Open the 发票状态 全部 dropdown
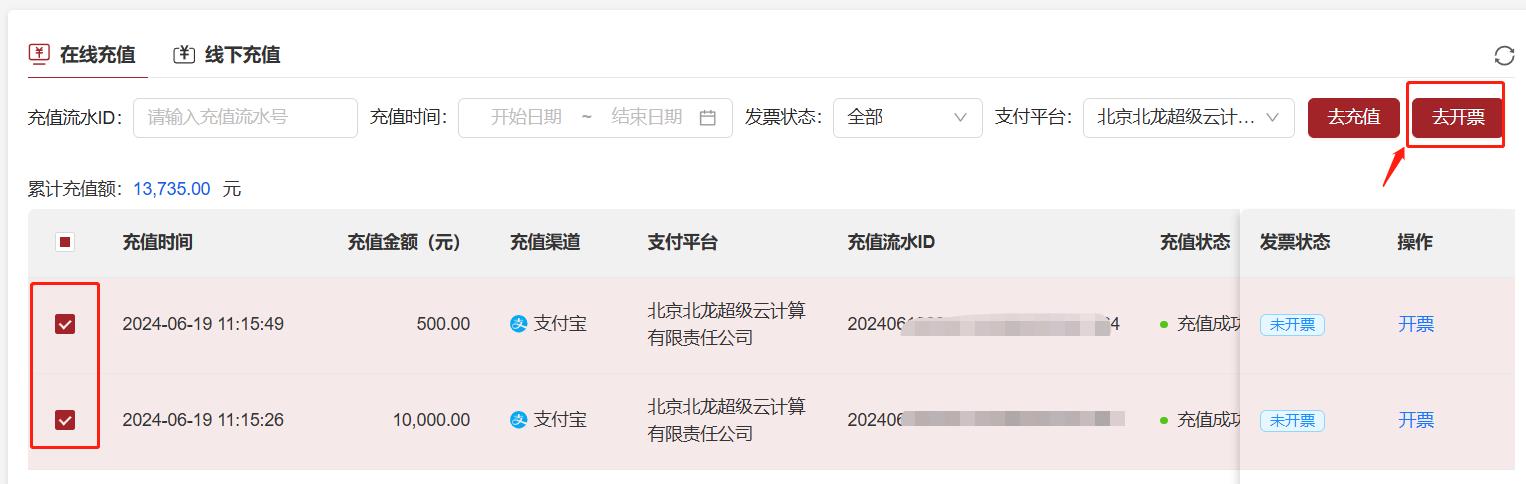This screenshot has height=484, width=1526. (x=908, y=117)
